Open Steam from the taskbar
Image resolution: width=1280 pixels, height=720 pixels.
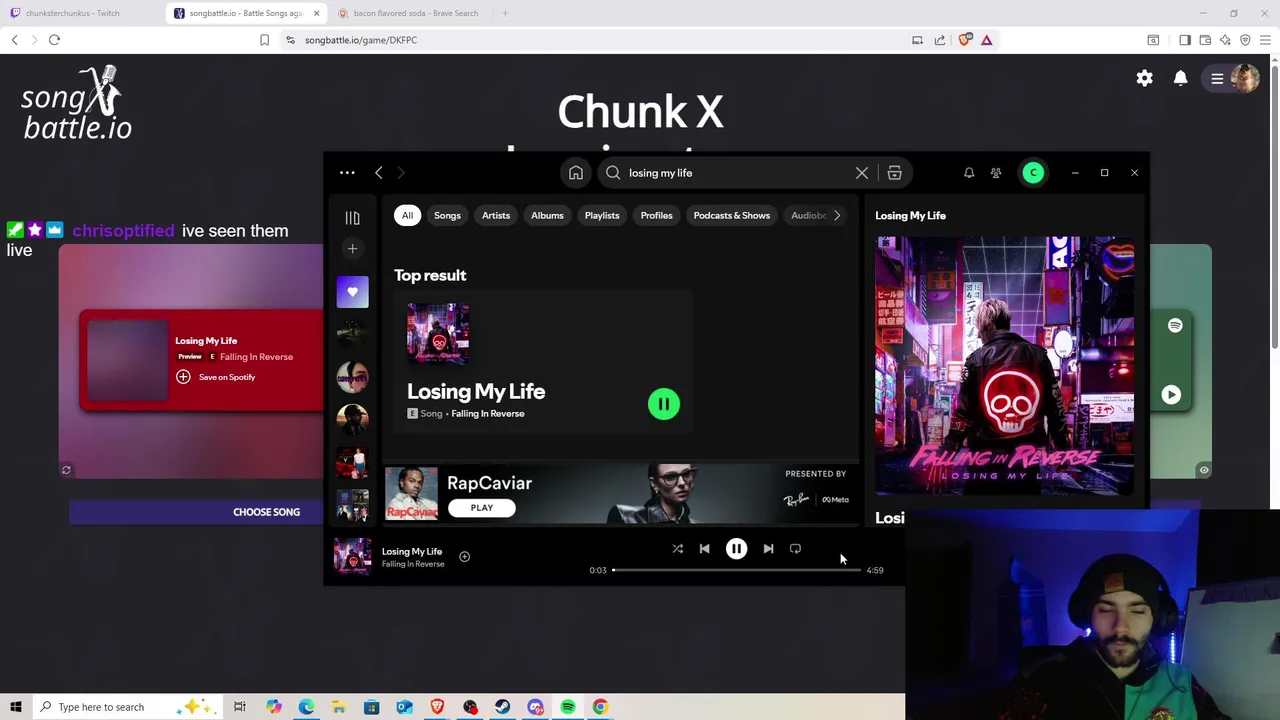503,707
